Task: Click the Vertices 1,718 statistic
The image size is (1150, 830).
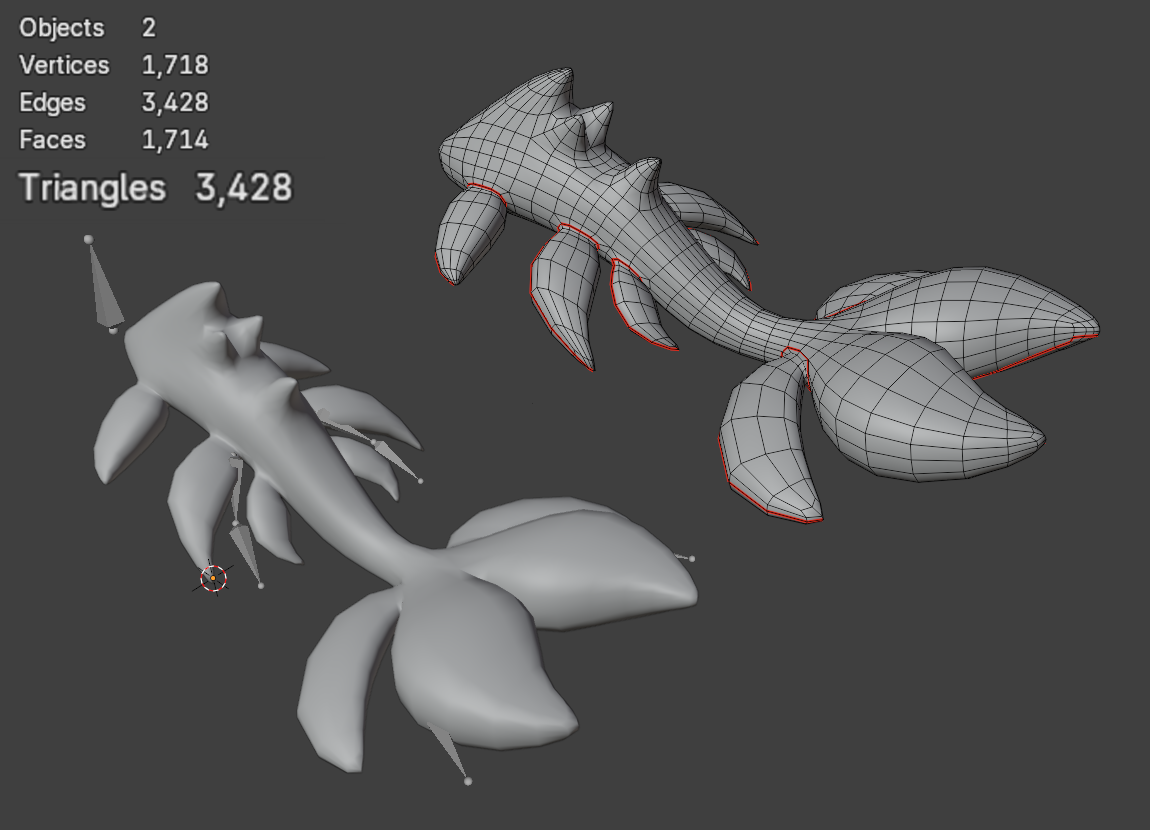Action: [x=114, y=65]
